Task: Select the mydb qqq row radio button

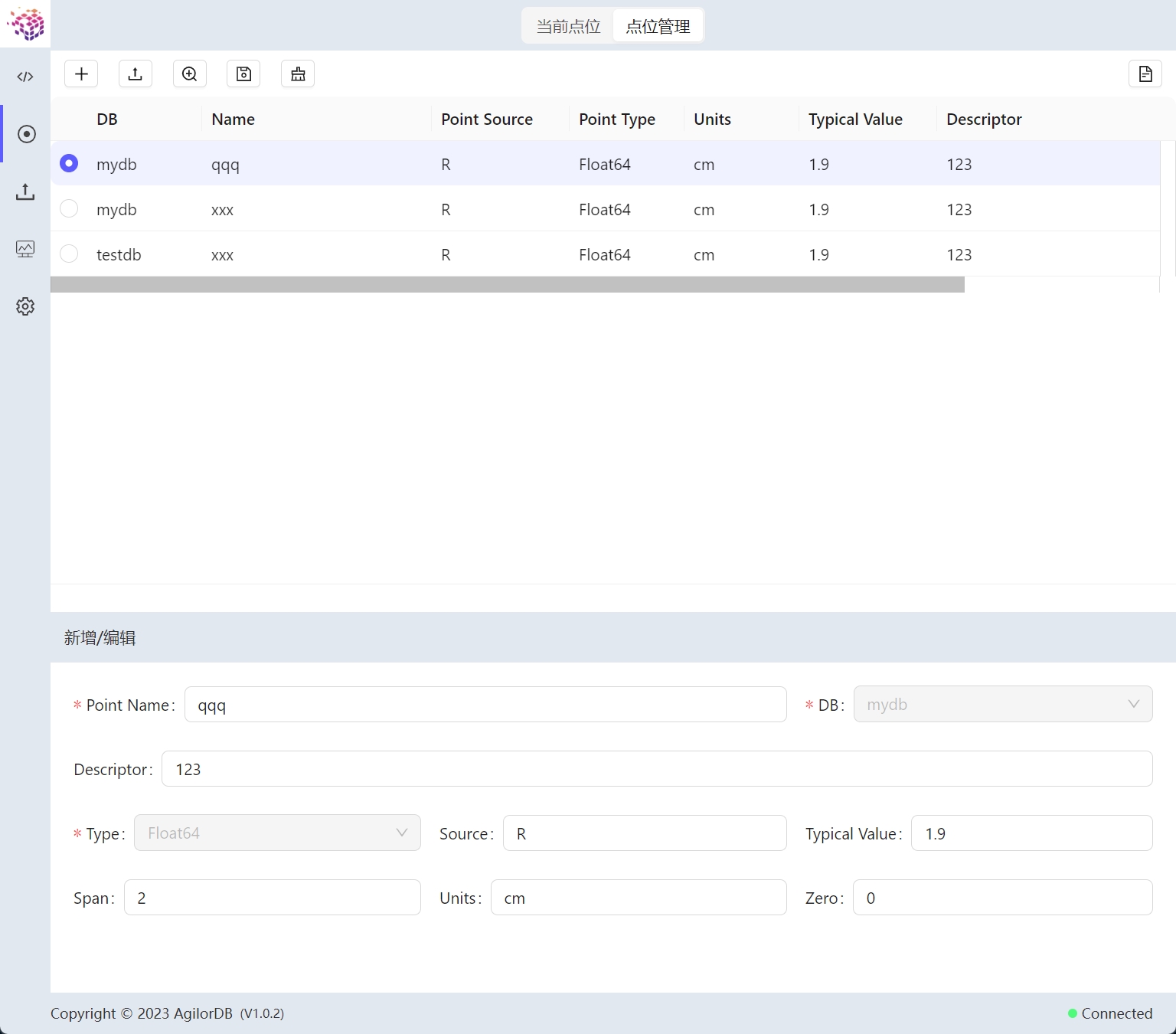Action: pyautogui.click(x=69, y=163)
